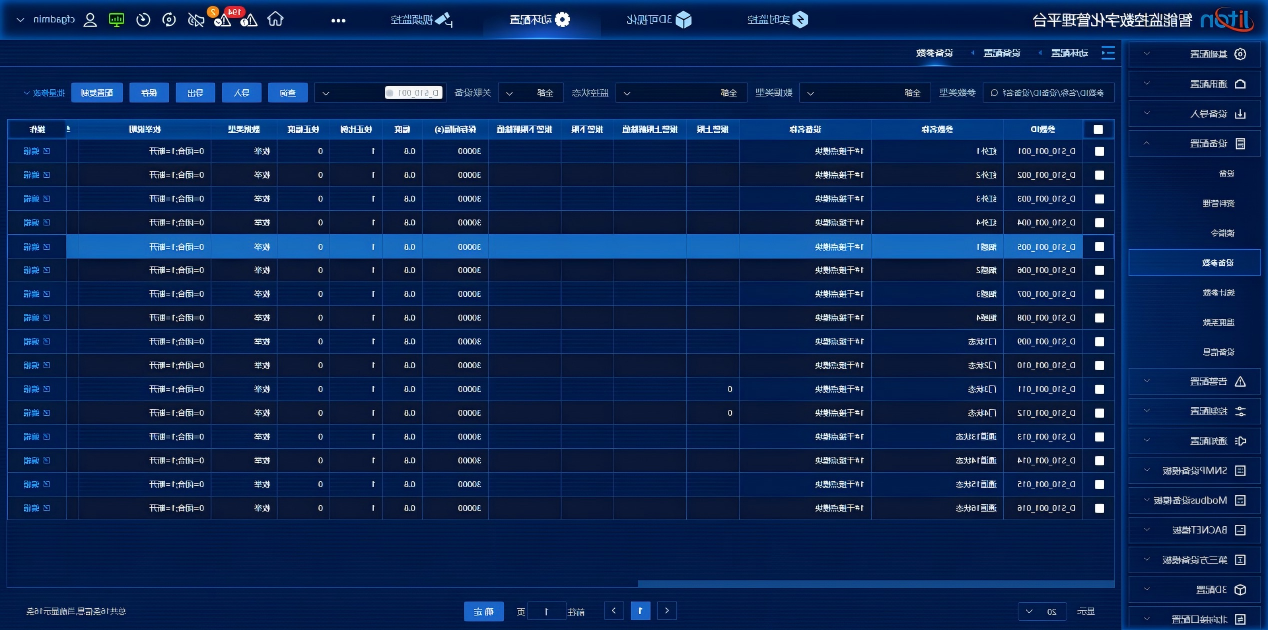Click the circular refresh icon in the top bar

point(169,19)
